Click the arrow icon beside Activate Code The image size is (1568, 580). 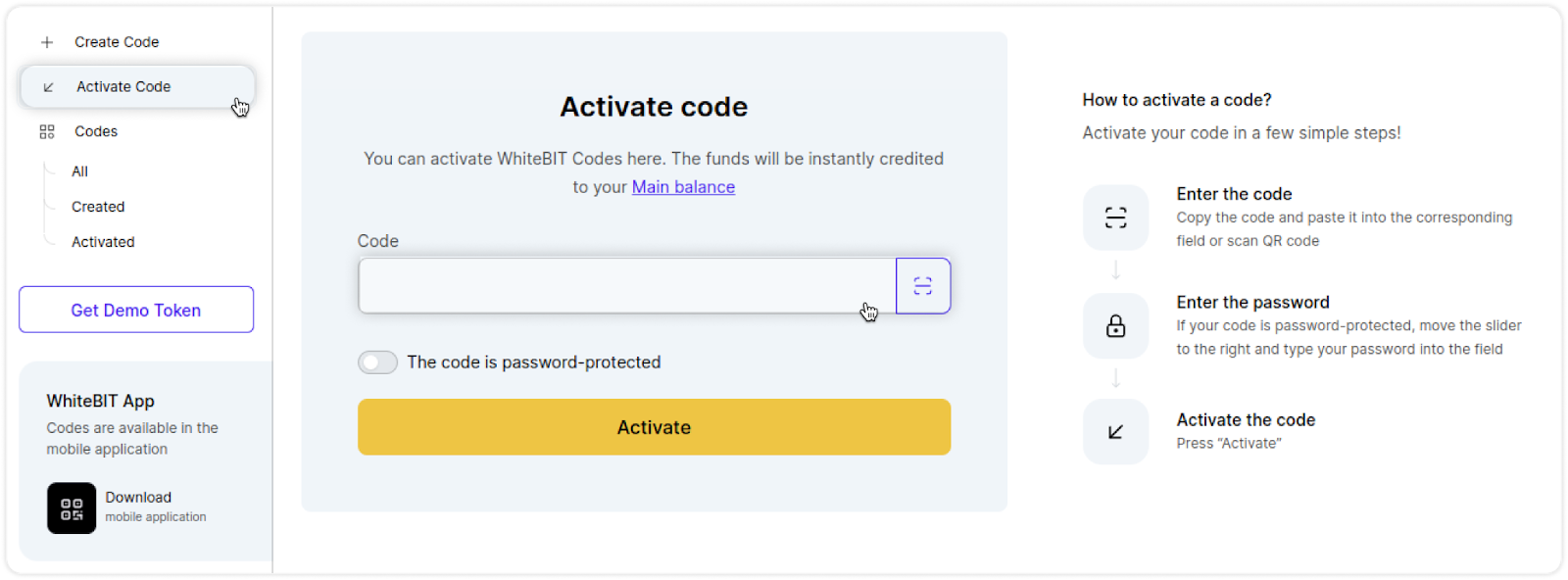tap(48, 87)
